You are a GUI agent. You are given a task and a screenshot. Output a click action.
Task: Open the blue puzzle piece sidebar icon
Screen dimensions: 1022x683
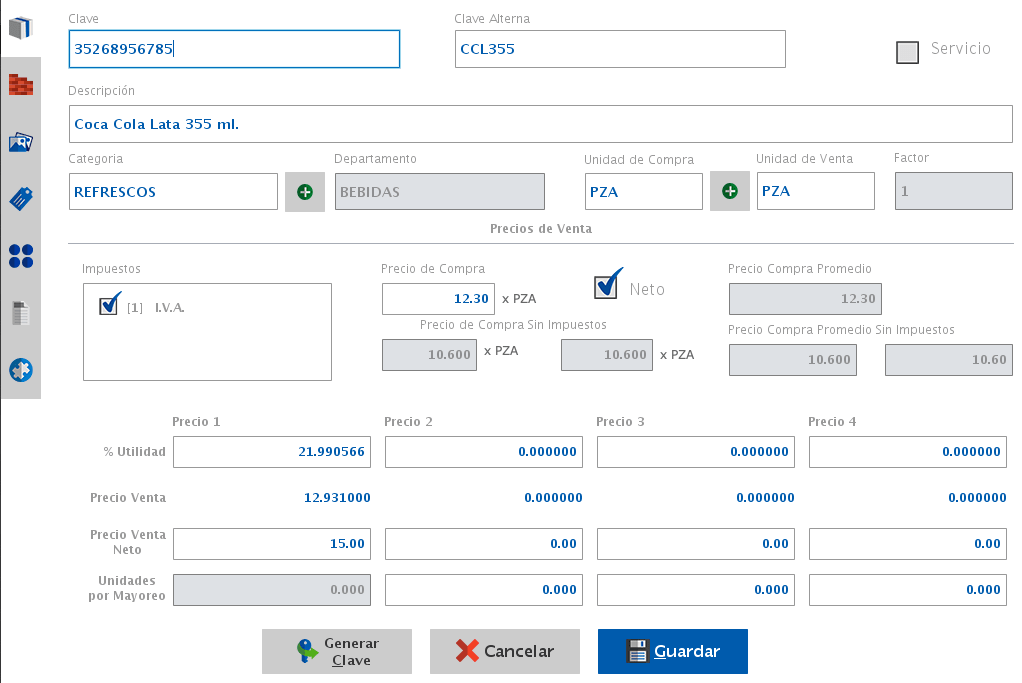pyautogui.click(x=21, y=370)
